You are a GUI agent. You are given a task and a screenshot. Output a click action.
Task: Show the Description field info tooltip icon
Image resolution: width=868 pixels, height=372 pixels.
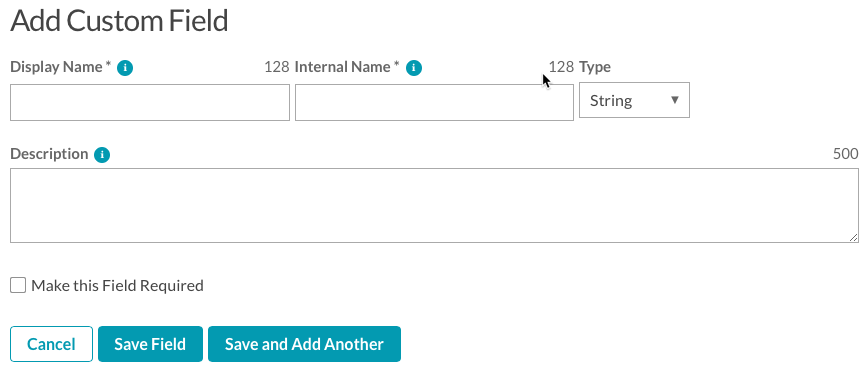(102, 155)
